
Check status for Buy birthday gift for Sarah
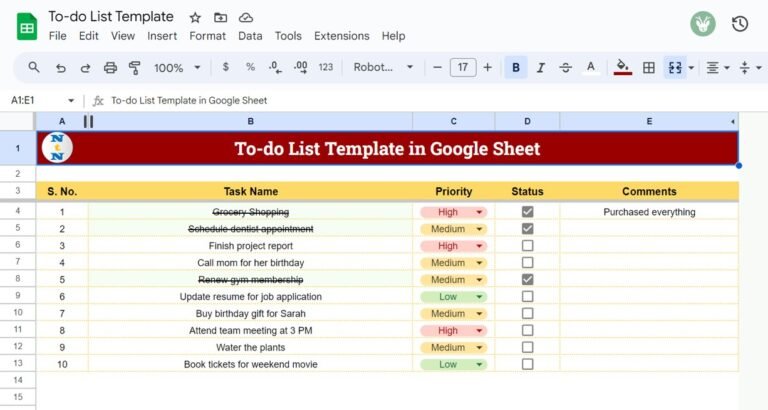[527, 313]
